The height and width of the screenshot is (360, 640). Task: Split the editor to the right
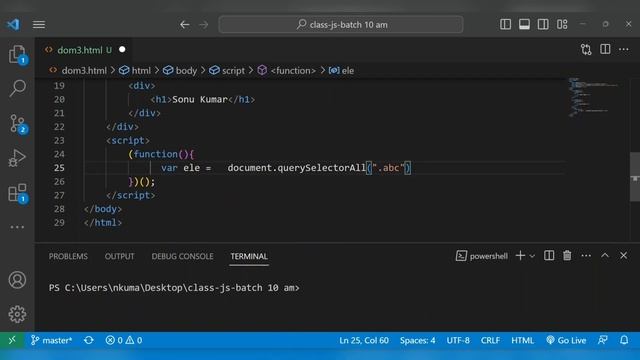605,49
